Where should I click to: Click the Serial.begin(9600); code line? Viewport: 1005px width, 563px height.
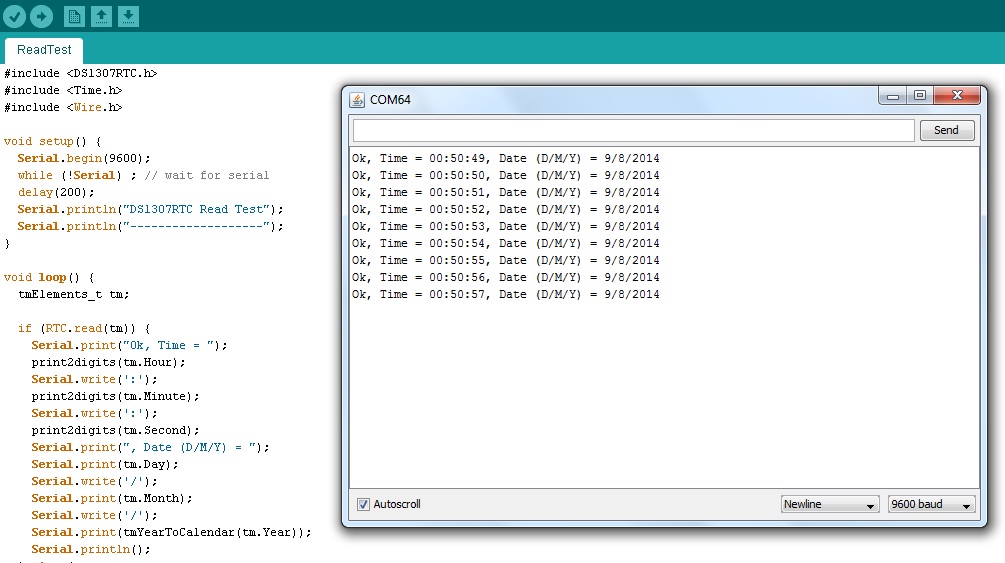(84, 158)
